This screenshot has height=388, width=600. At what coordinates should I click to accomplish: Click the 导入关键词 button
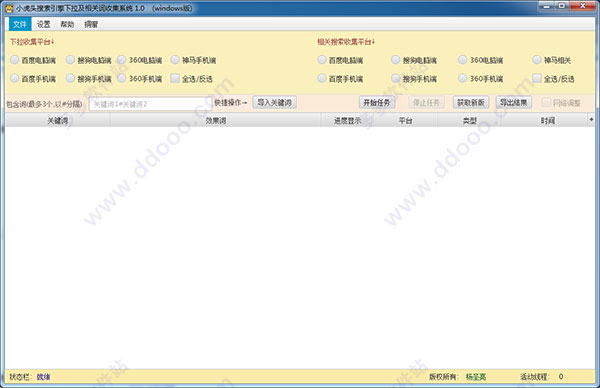[274, 103]
